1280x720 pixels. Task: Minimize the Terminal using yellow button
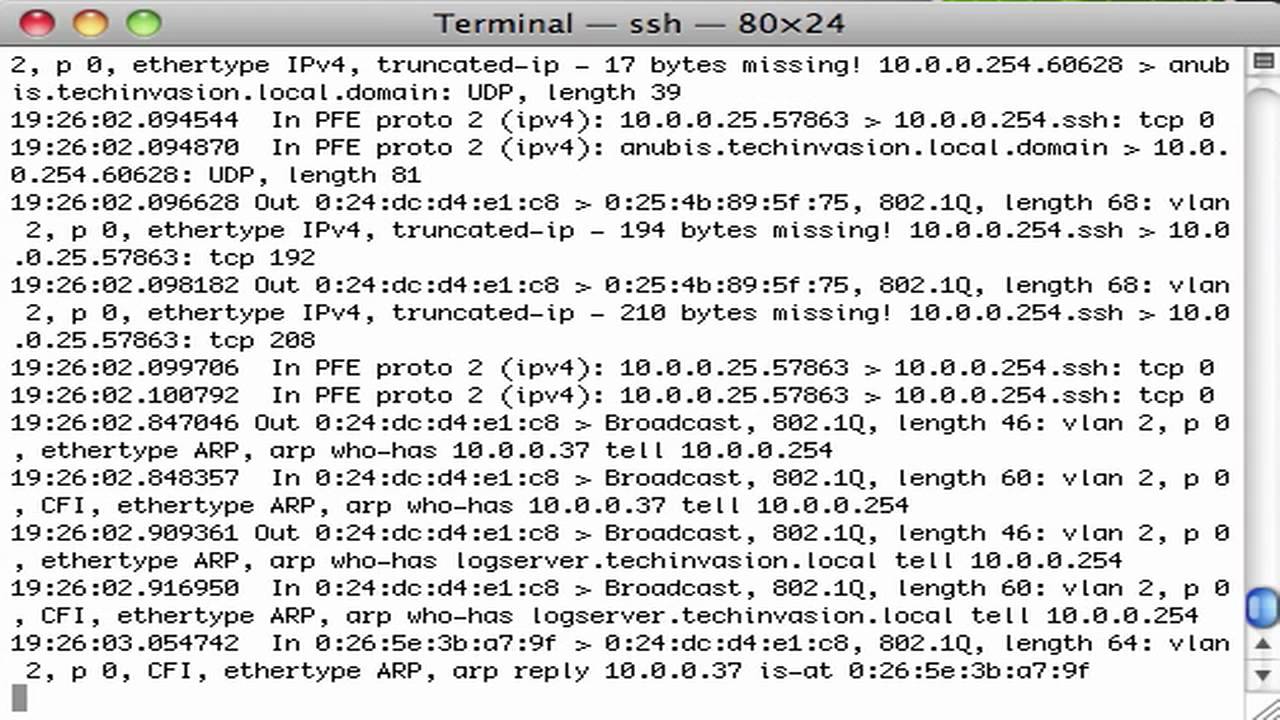[x=90, y=22]
